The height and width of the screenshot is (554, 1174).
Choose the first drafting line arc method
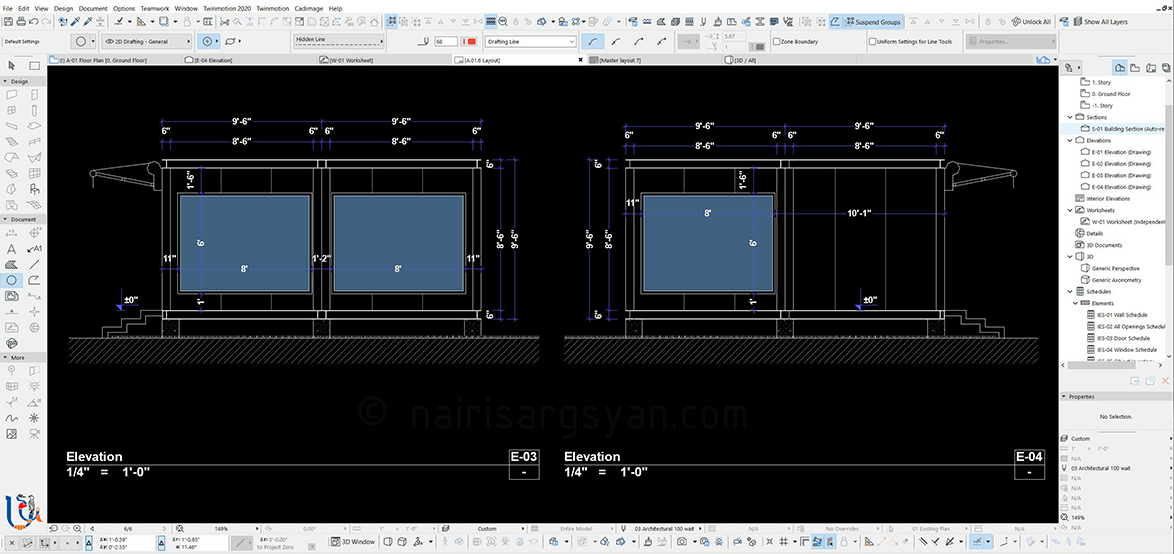(x=592, y=42)
